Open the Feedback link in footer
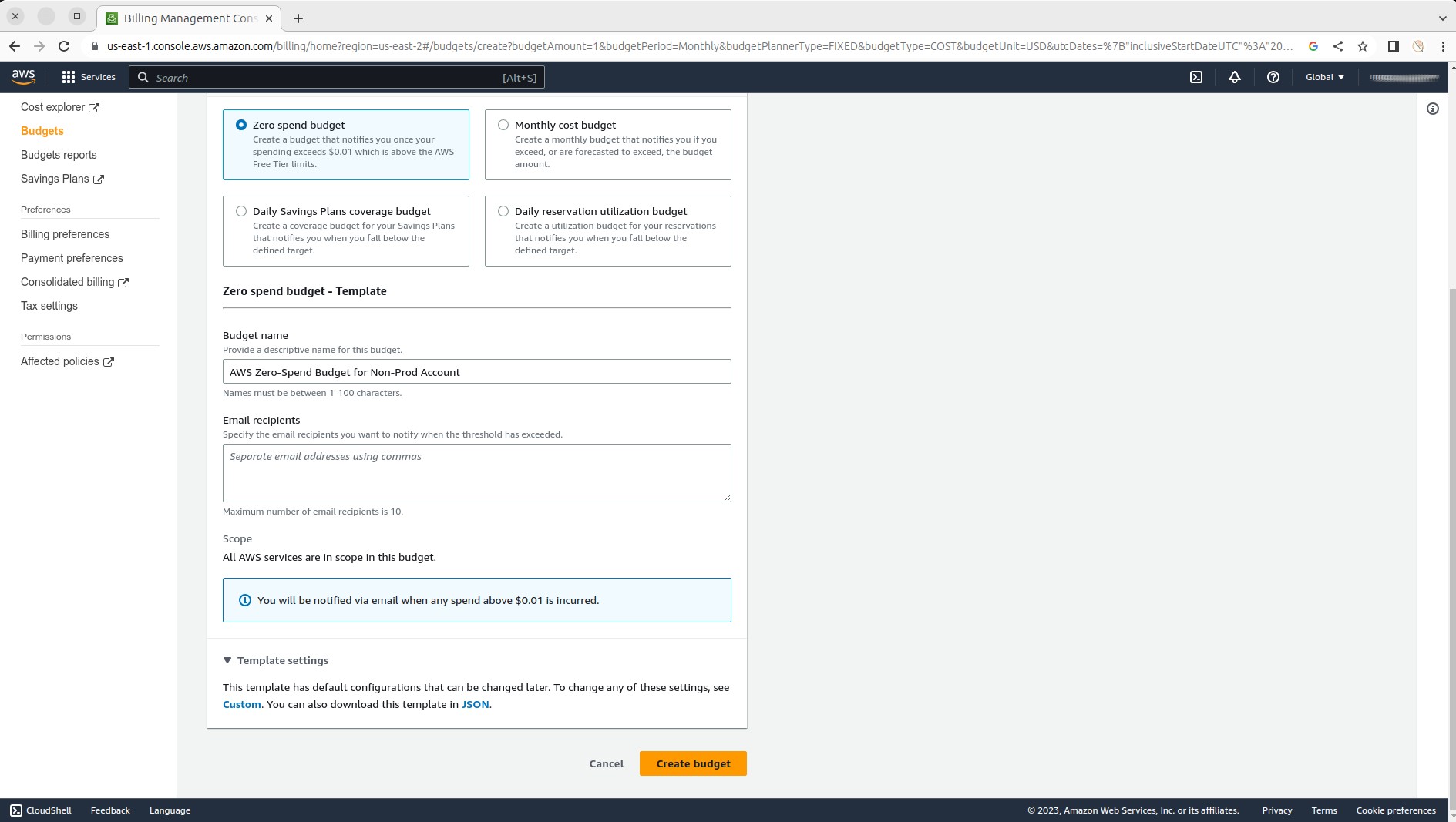This screenshot has height=822, width=1456. [x=110, y=810]
